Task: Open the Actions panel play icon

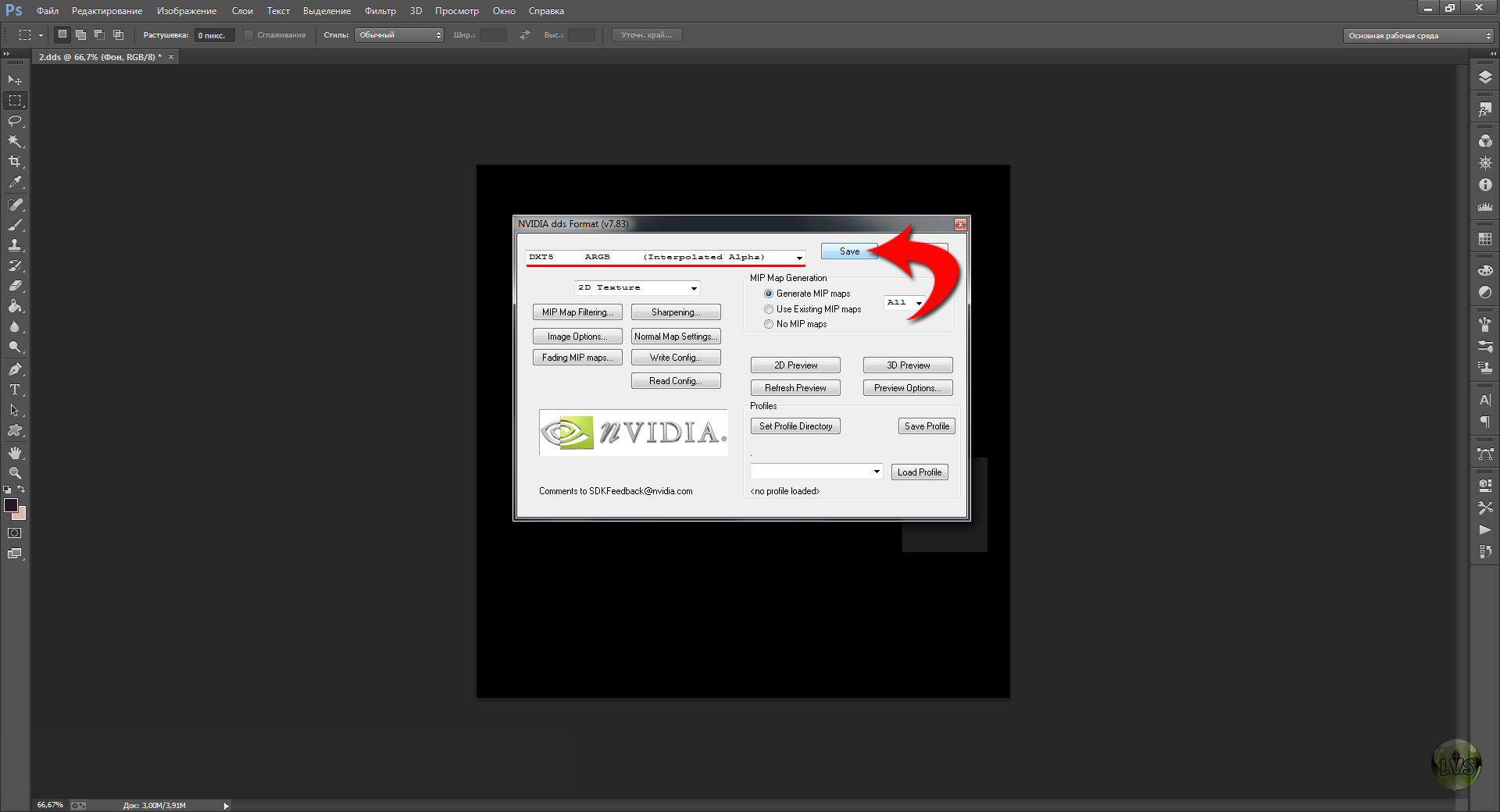Action: (x=1485, y=529)
